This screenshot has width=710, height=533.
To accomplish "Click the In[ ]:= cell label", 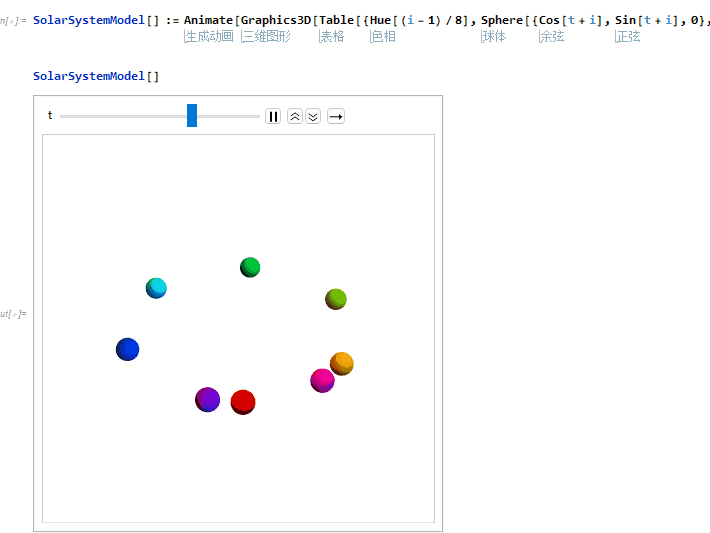I will 13,20.
